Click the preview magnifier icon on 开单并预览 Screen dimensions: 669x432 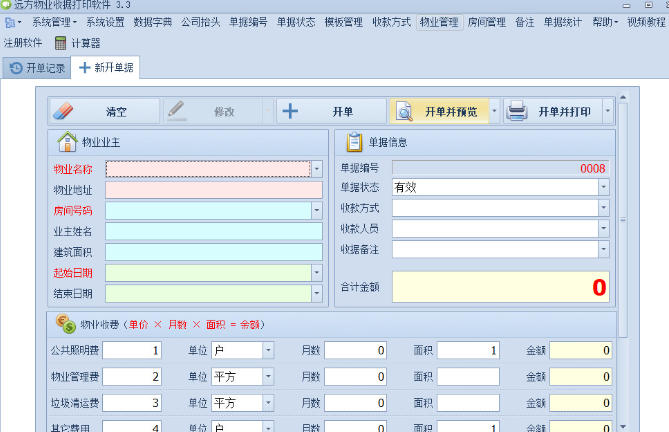point(404,111)
